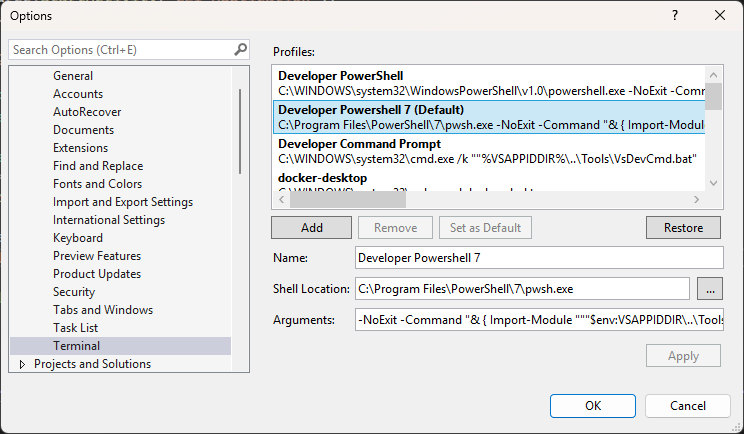Viewport: 744px width, 434px height.
Task: Click the Restore button
Action: tap(683, 228)
